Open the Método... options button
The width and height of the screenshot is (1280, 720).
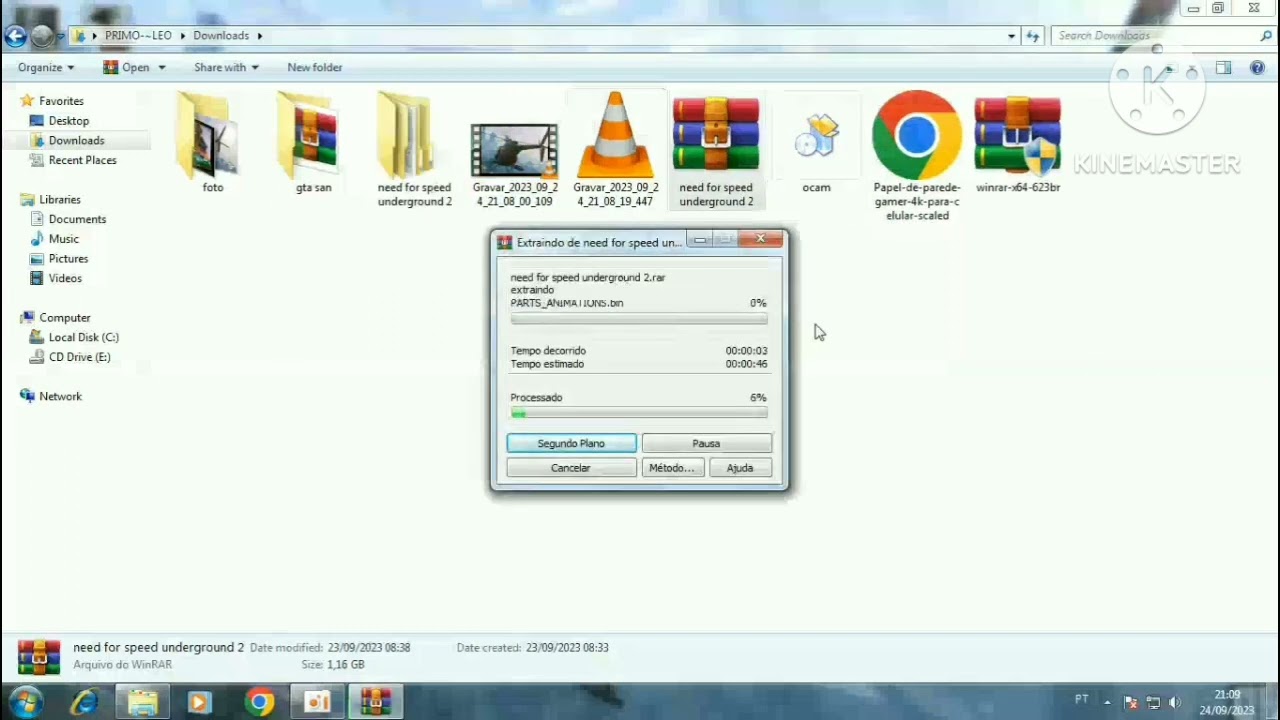pyautogui.click(x=671, y=468)
